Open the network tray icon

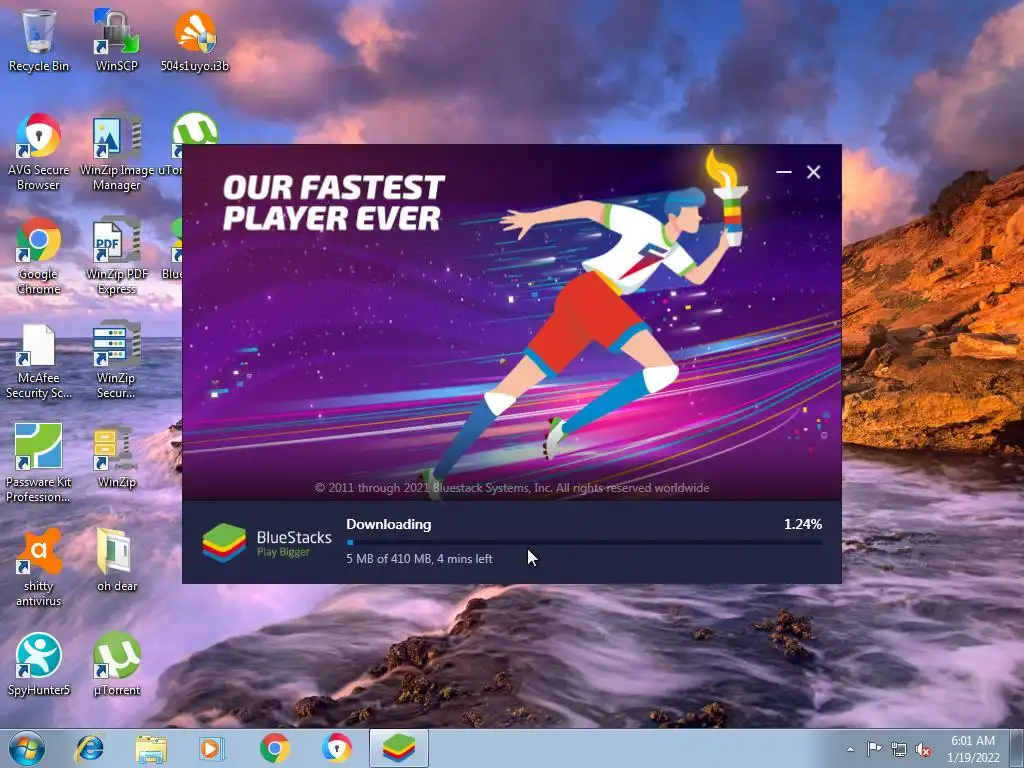point(899,749)
